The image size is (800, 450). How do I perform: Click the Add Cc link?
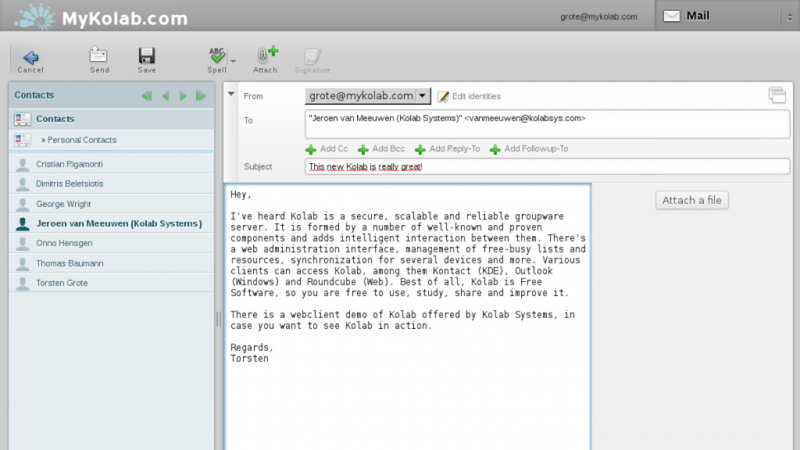[x=334, y=148]
